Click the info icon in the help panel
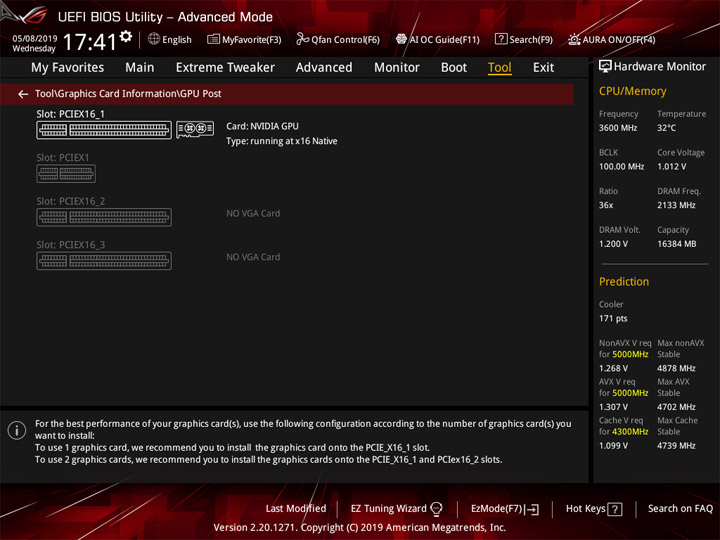This screenshot has height=540, width=720. (x=17, y=430)
